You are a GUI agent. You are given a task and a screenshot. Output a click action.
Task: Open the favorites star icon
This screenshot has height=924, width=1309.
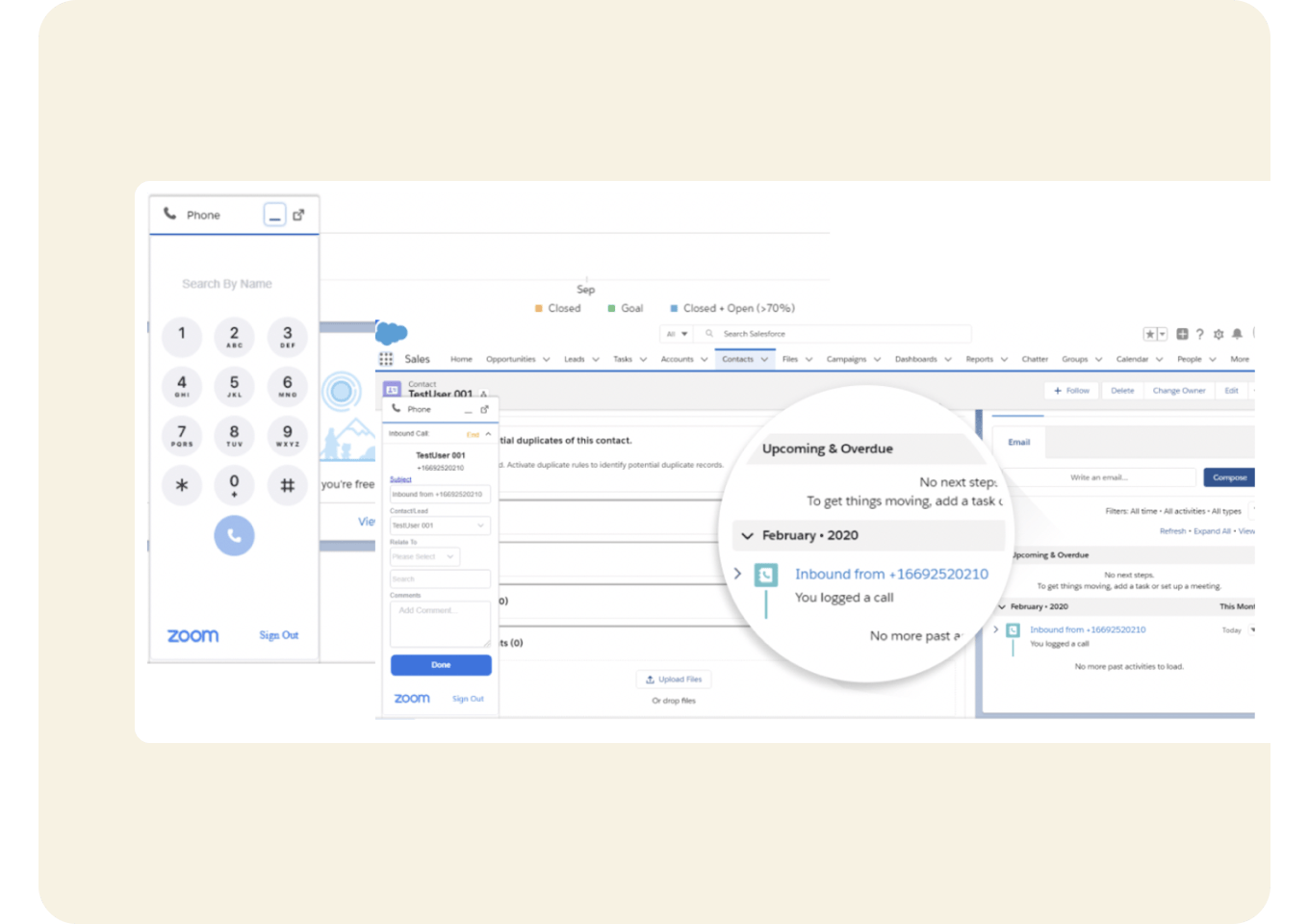click(x=1150, y=334)
